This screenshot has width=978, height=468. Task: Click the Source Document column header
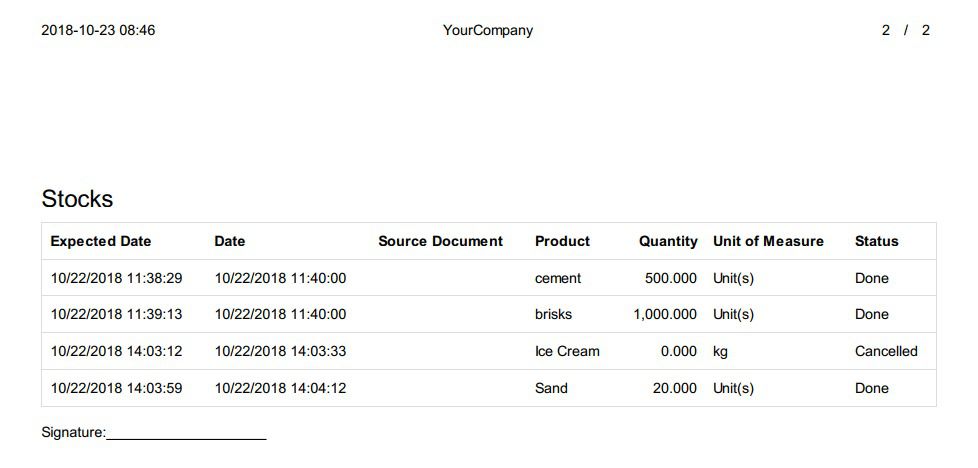440,241
